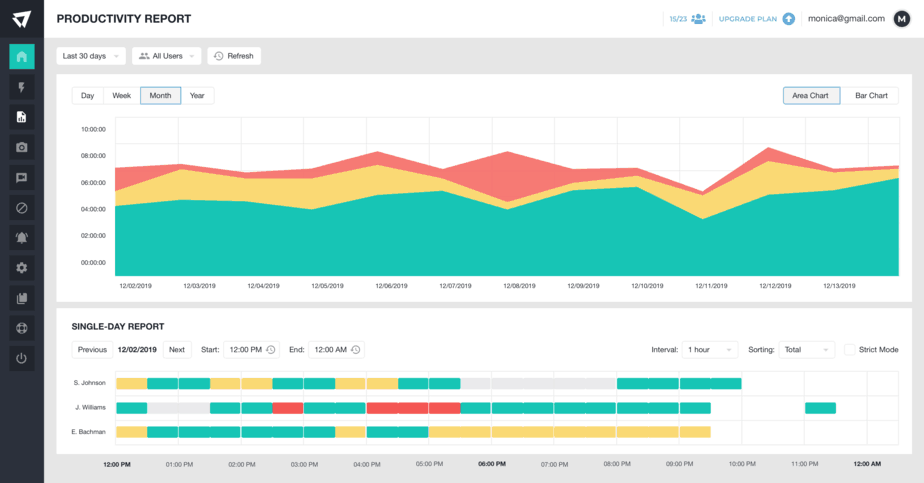Click the S. Johnson row label
This screenshot has height=483, width=924.
tap(90, 383)
